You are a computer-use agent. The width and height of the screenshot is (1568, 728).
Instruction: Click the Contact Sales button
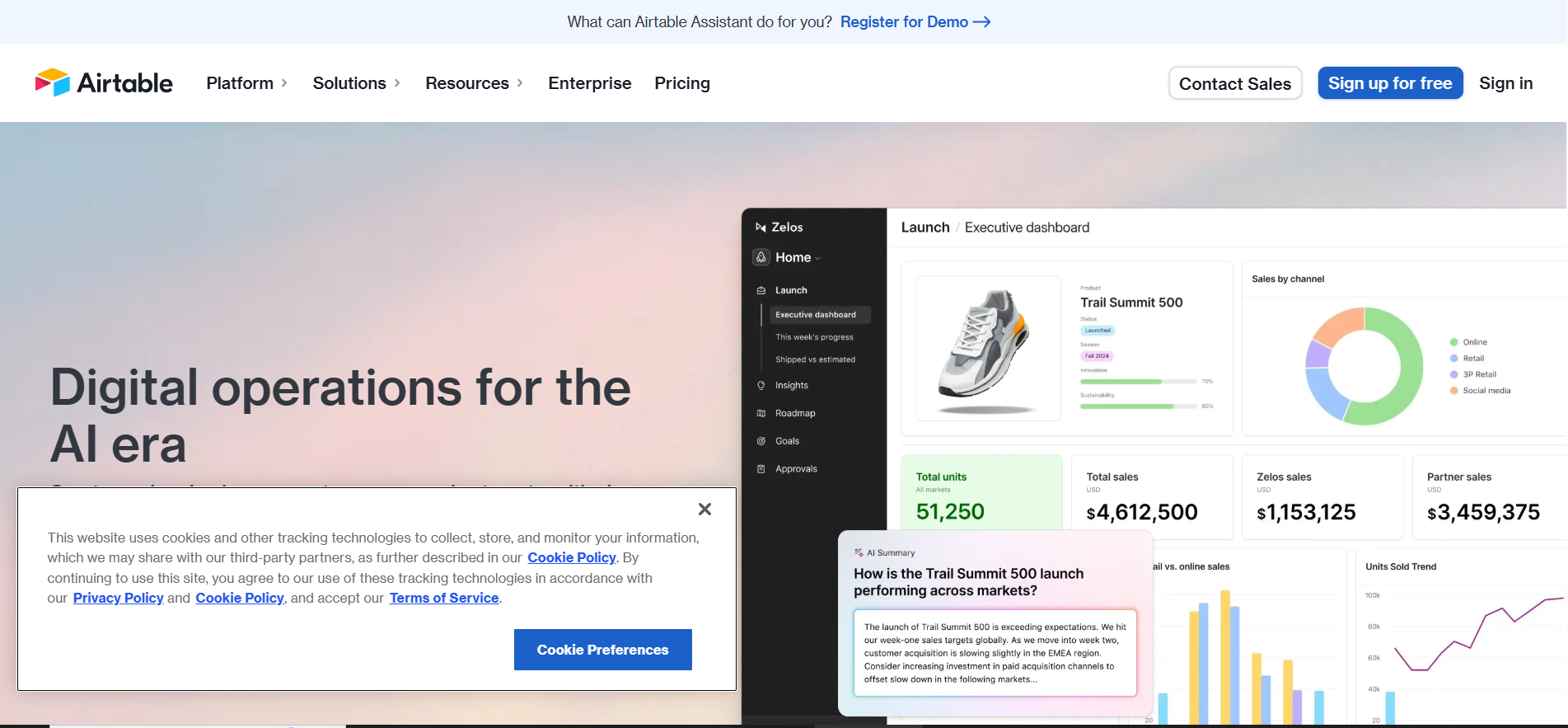1235,83
